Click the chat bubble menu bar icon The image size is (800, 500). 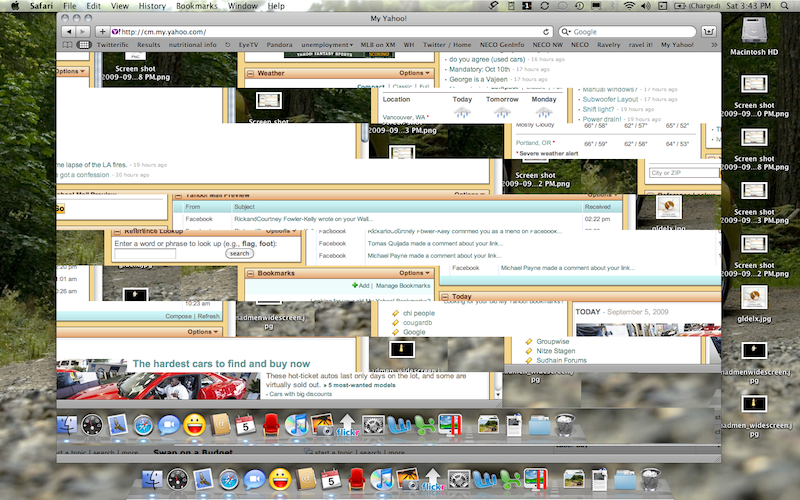click(x=562, y=6)
